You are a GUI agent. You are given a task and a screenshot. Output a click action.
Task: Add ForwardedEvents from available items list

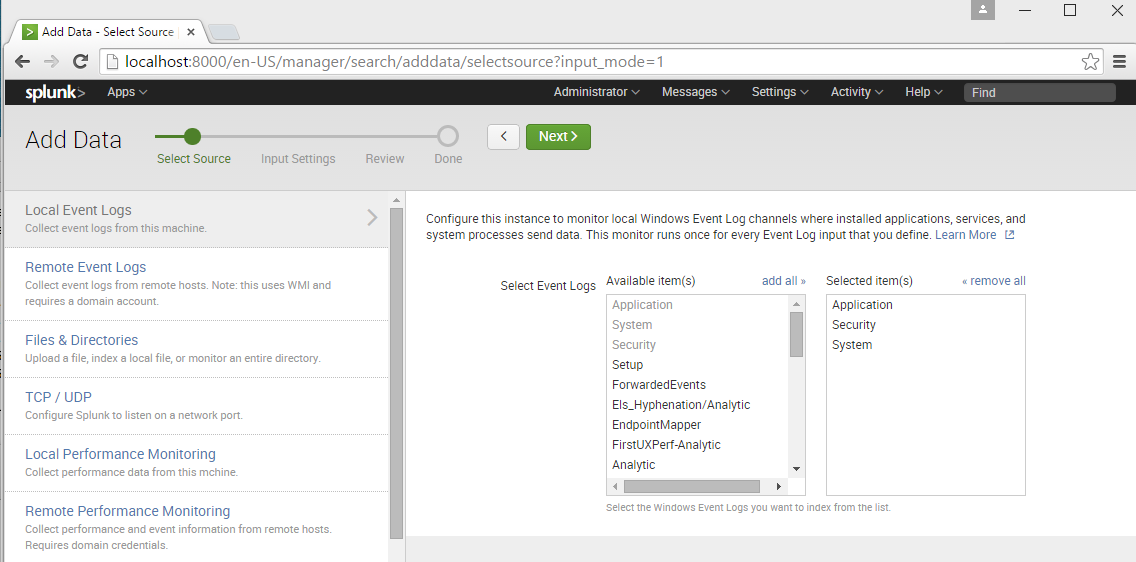[659, 385]
